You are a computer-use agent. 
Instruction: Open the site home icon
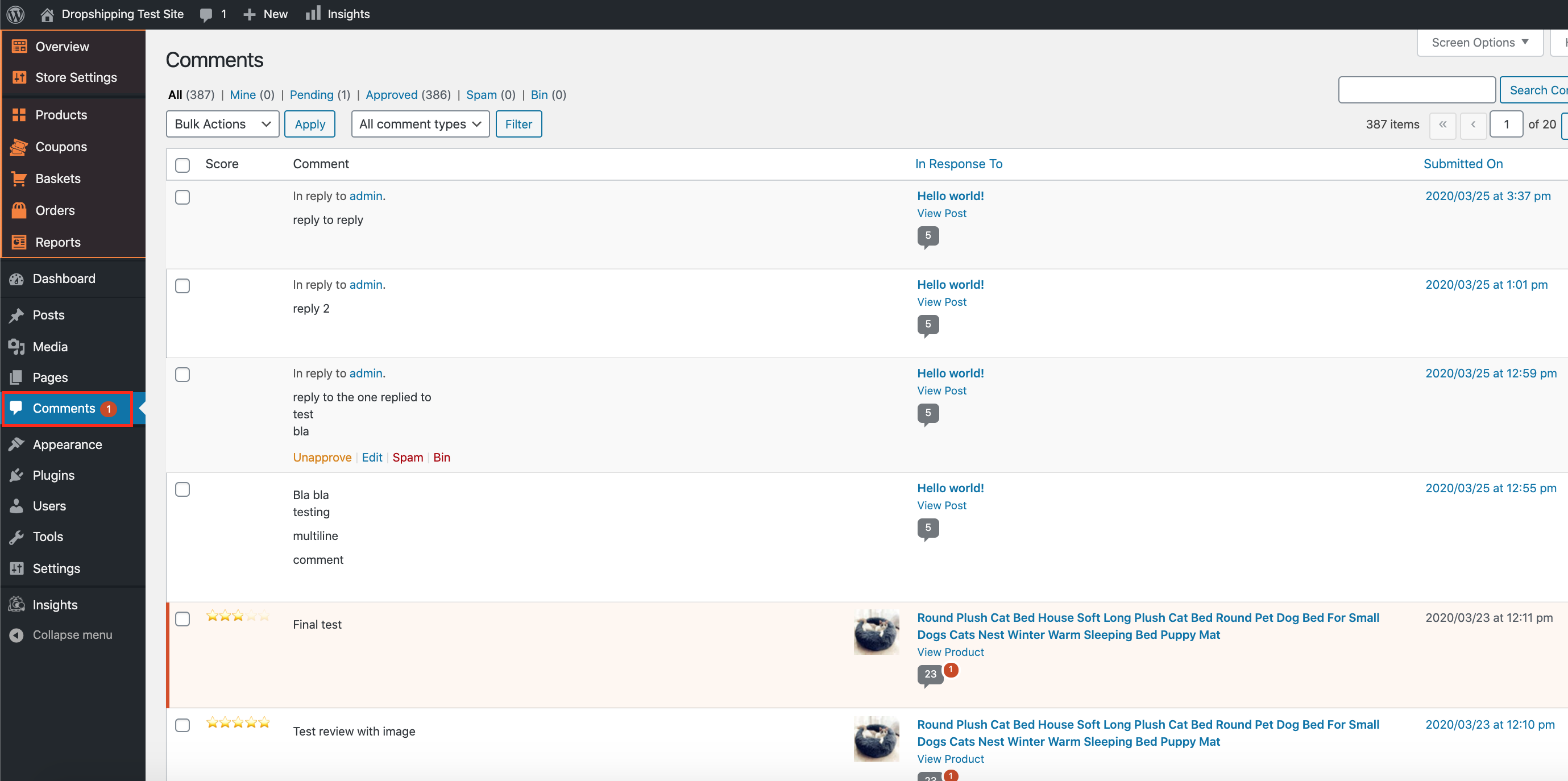47,14
